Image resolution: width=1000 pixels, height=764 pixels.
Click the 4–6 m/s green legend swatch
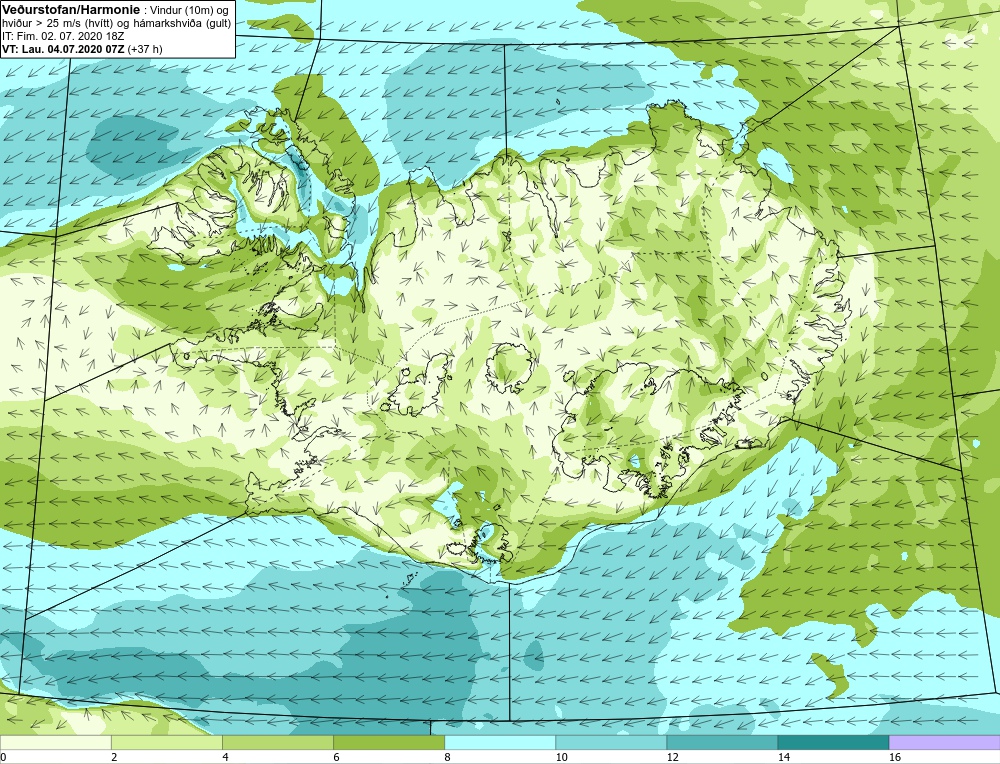[277, 743]
